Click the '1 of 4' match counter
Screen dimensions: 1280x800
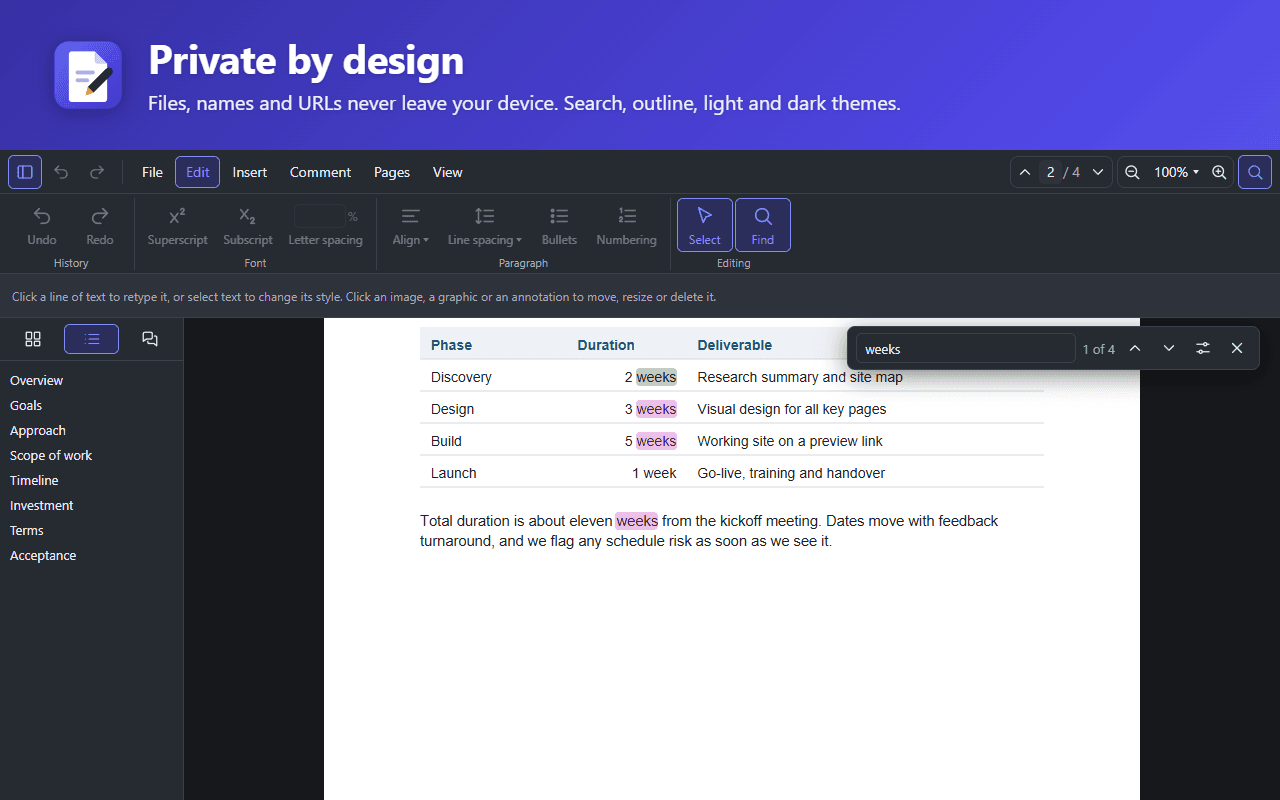pos(1098,349)
